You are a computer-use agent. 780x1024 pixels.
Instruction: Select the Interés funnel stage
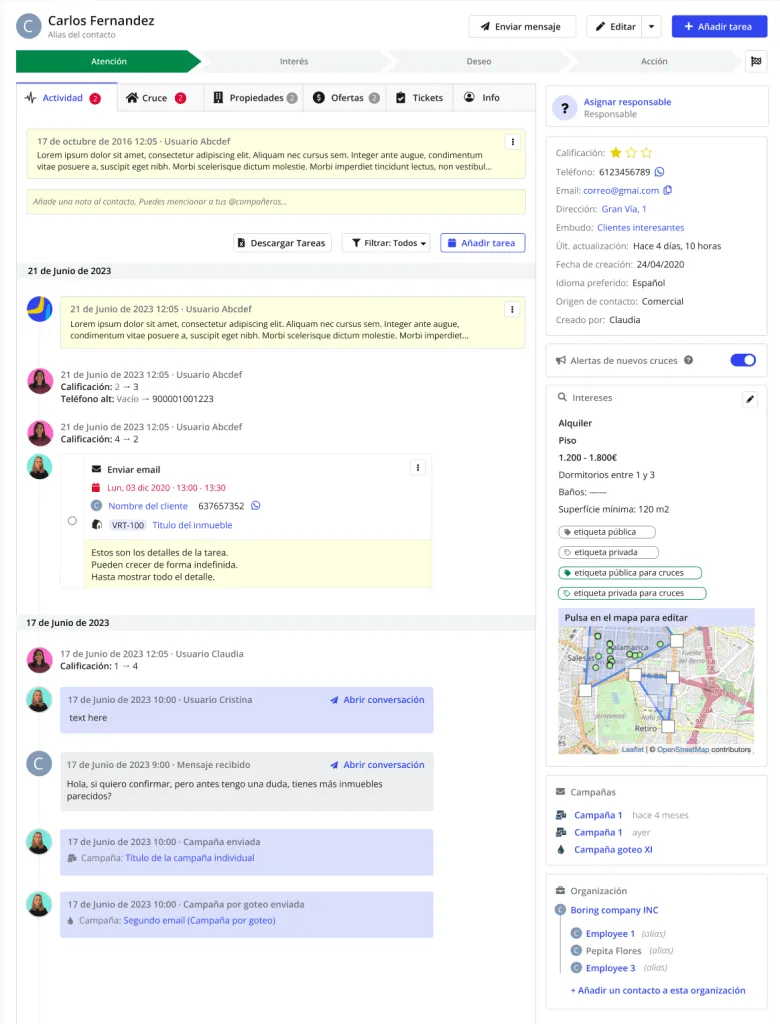point(294,61)
